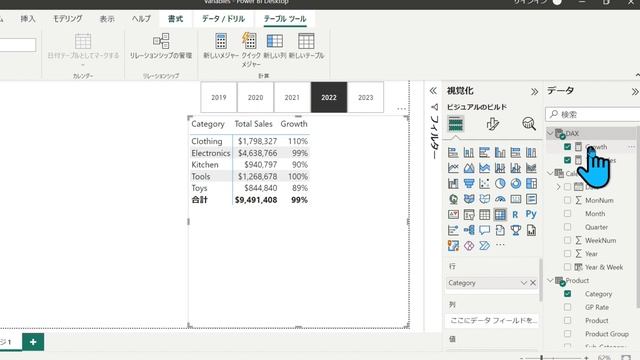
Task: Select the 2020 year slicer button
Action: click(256, 97)
